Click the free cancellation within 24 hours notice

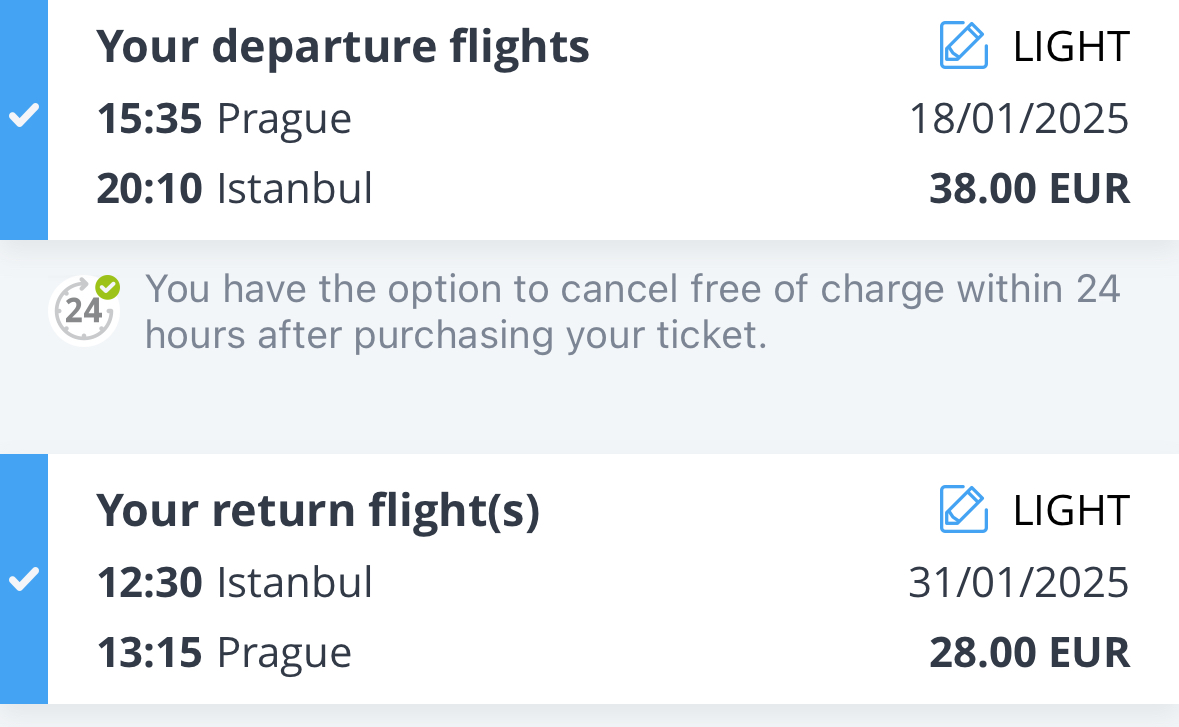(632, 311)
